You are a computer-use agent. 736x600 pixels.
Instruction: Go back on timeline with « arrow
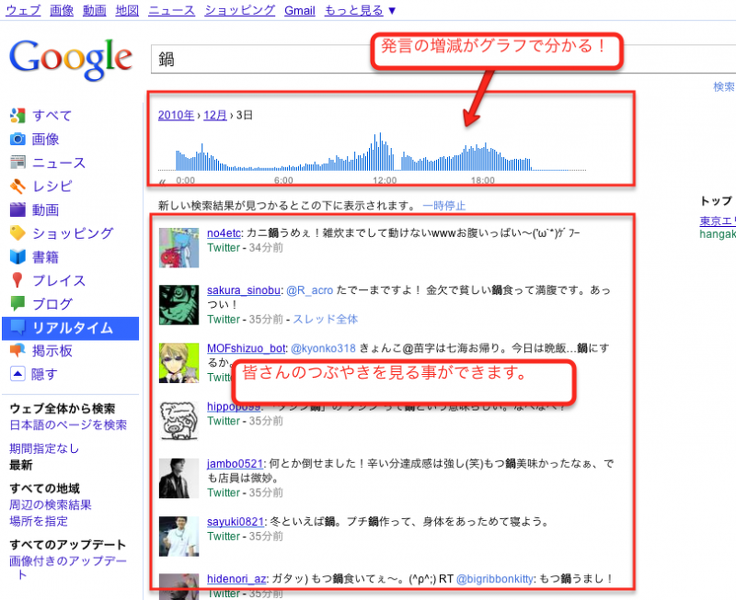(162, 181)
